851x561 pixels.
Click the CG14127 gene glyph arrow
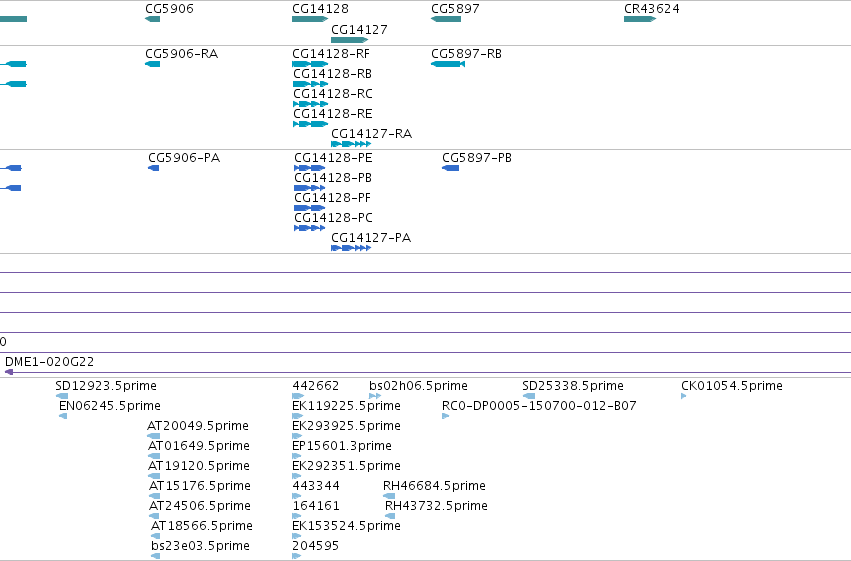click(x=350, y=40)
